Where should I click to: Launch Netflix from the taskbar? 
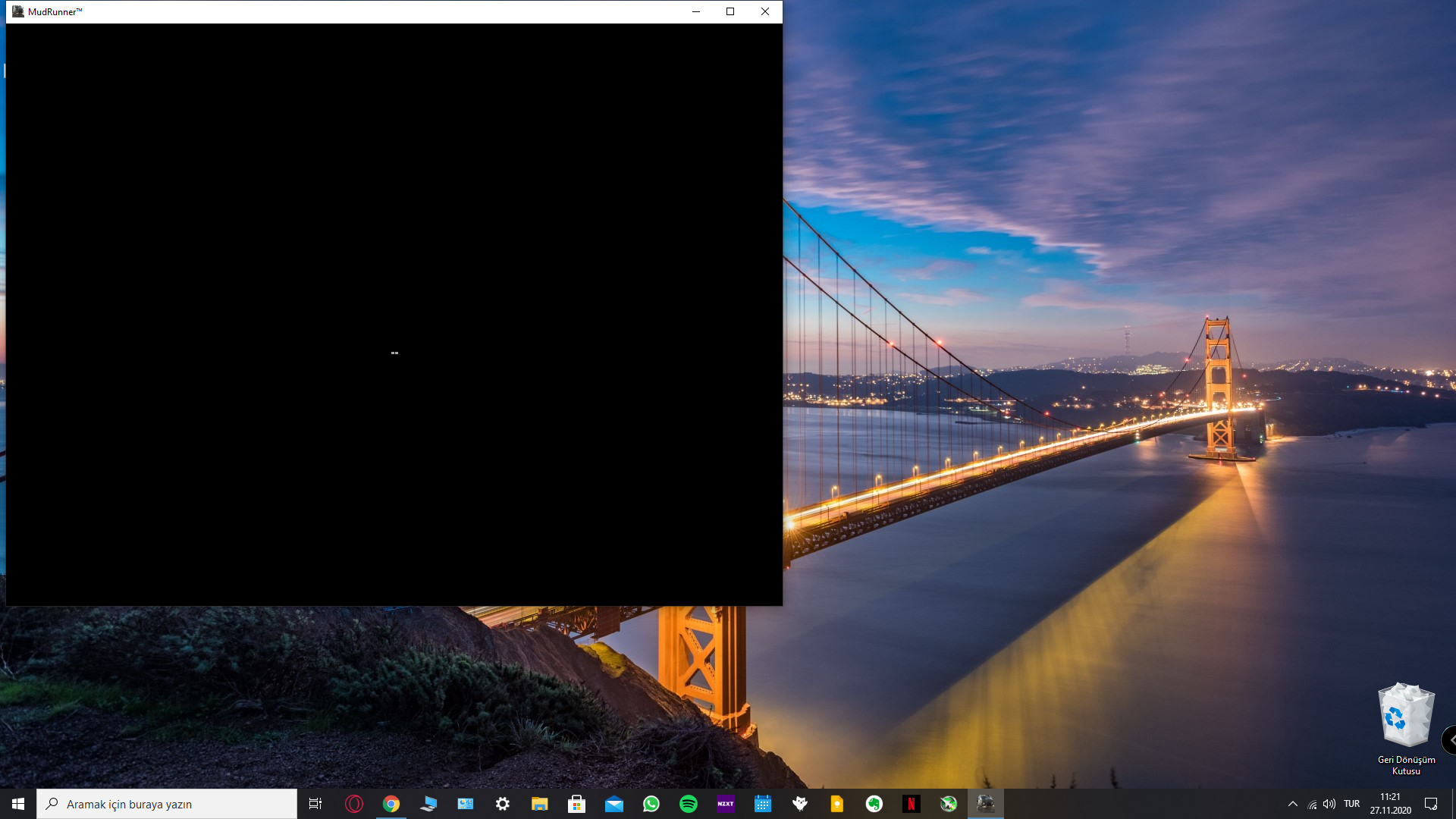[912, 804]
